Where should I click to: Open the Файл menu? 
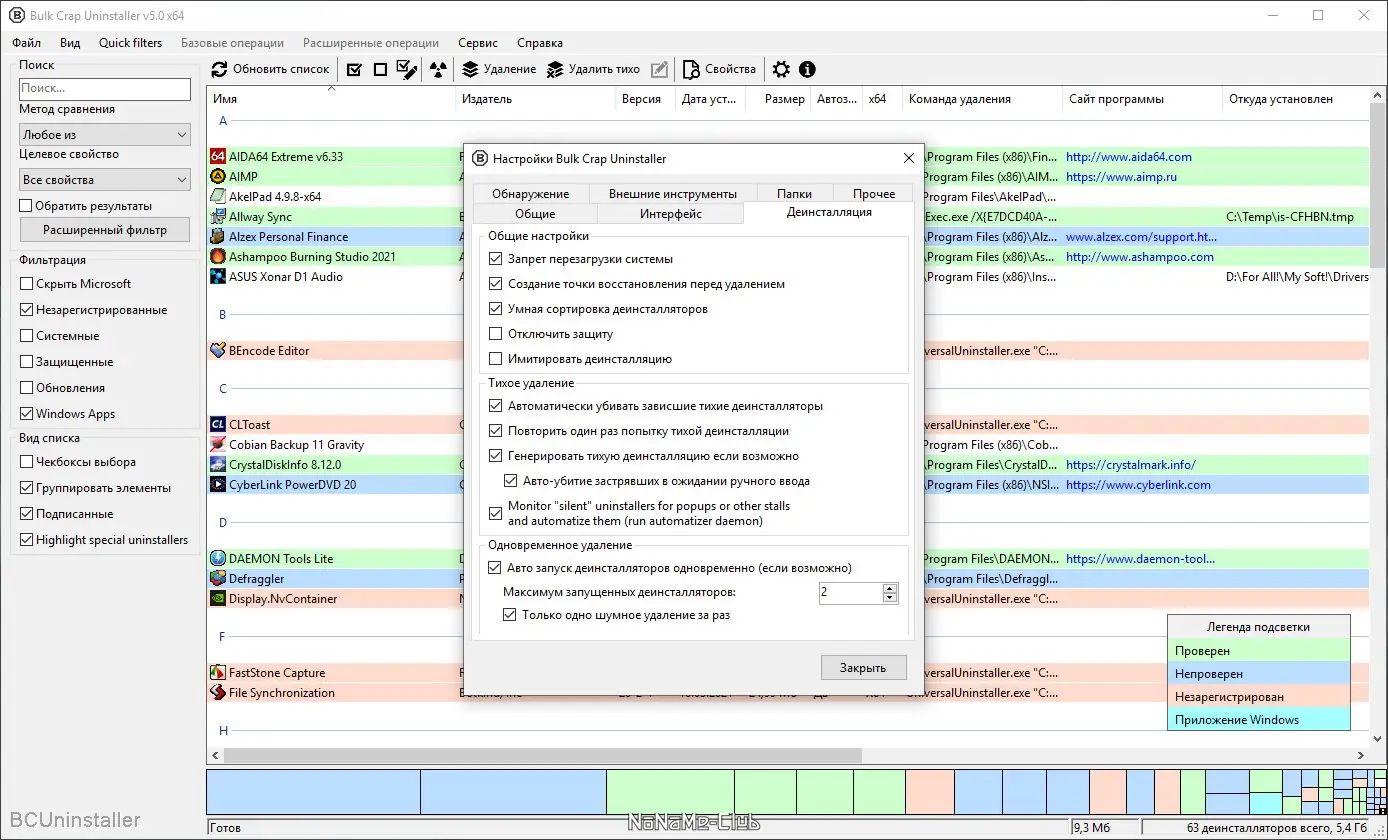[27, 43]
